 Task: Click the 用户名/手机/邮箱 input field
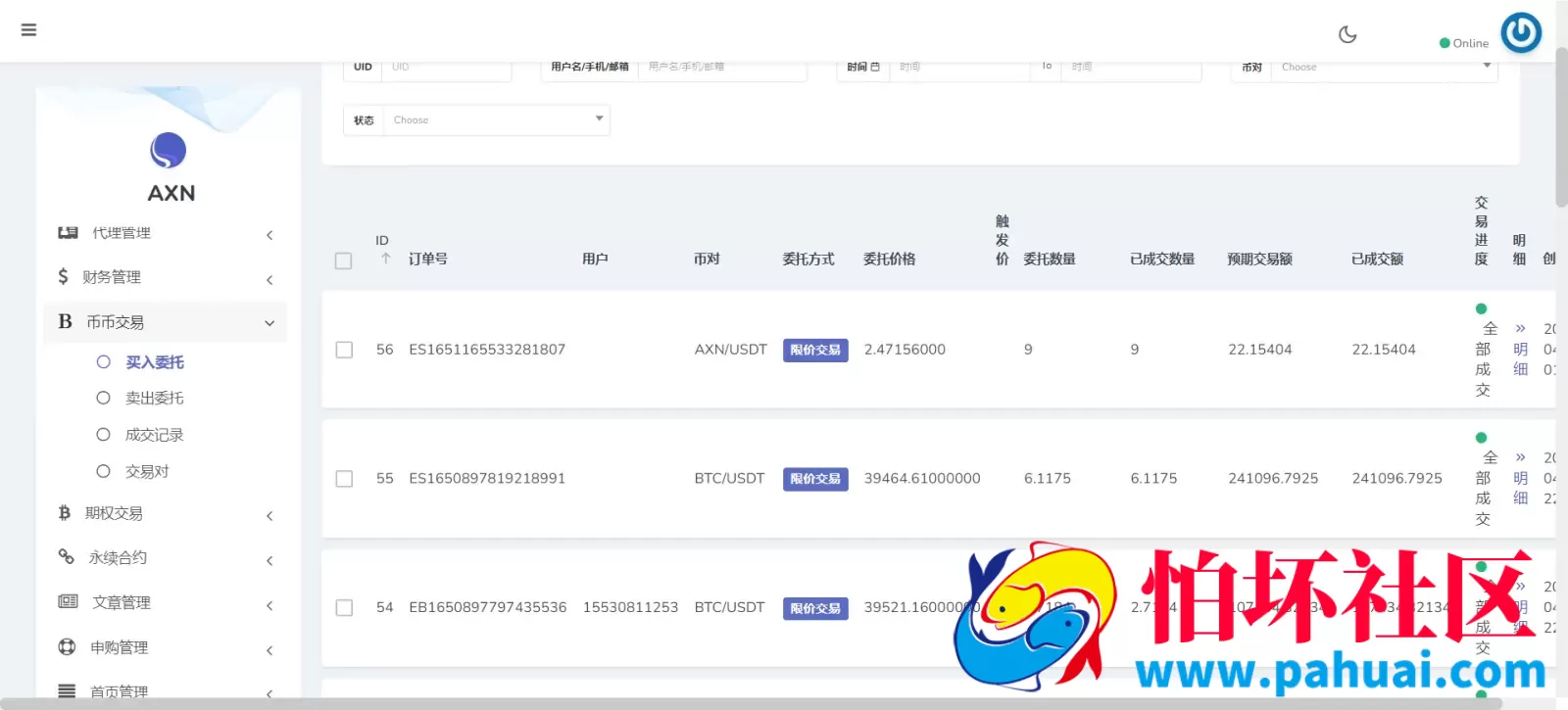click(722, 67)
